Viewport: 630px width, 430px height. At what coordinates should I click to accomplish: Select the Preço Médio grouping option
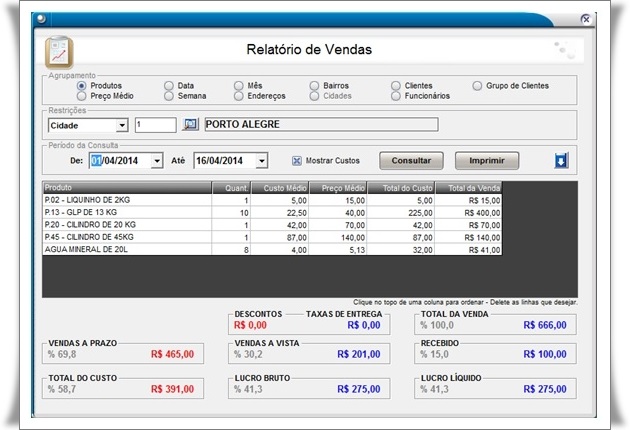point(82,96)
